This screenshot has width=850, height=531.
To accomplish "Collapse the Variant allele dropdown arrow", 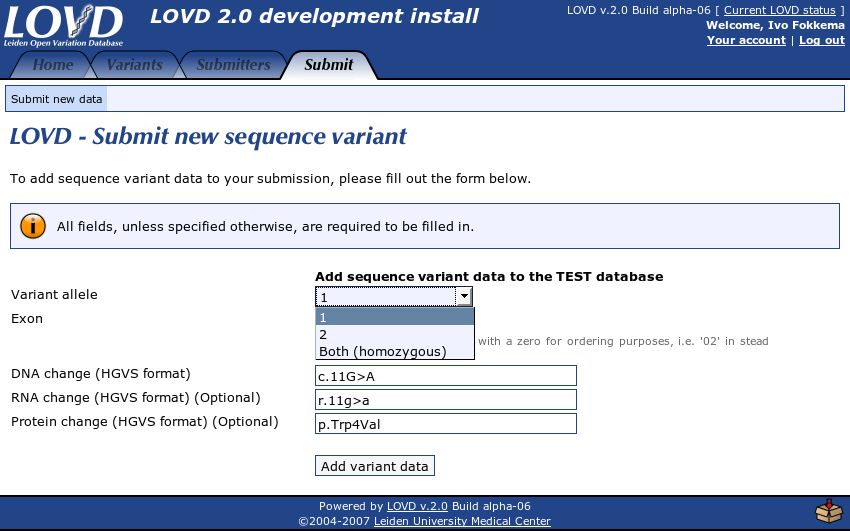I will click(x=464, y=296).
